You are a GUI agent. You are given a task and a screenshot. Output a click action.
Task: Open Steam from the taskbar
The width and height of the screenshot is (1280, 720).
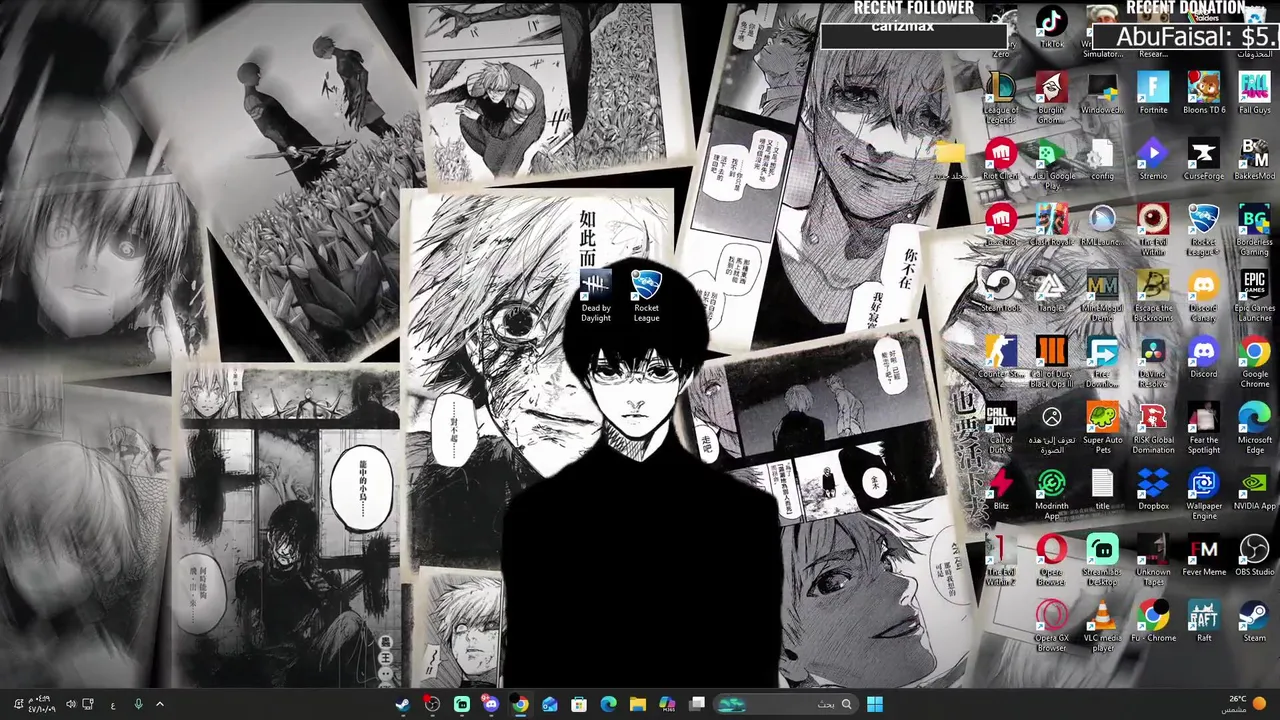tap(402, 704)
